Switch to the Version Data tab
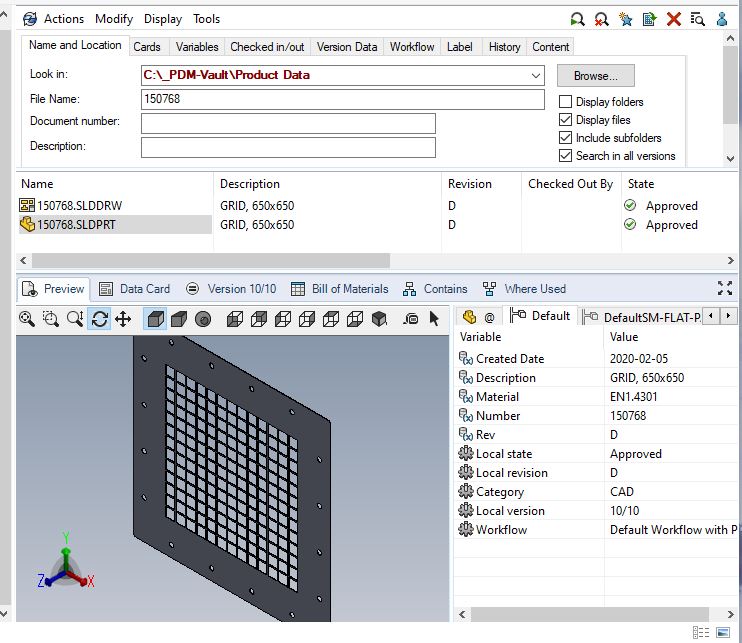This screenshot has height=643, width=742. click(x=347, y=47)
